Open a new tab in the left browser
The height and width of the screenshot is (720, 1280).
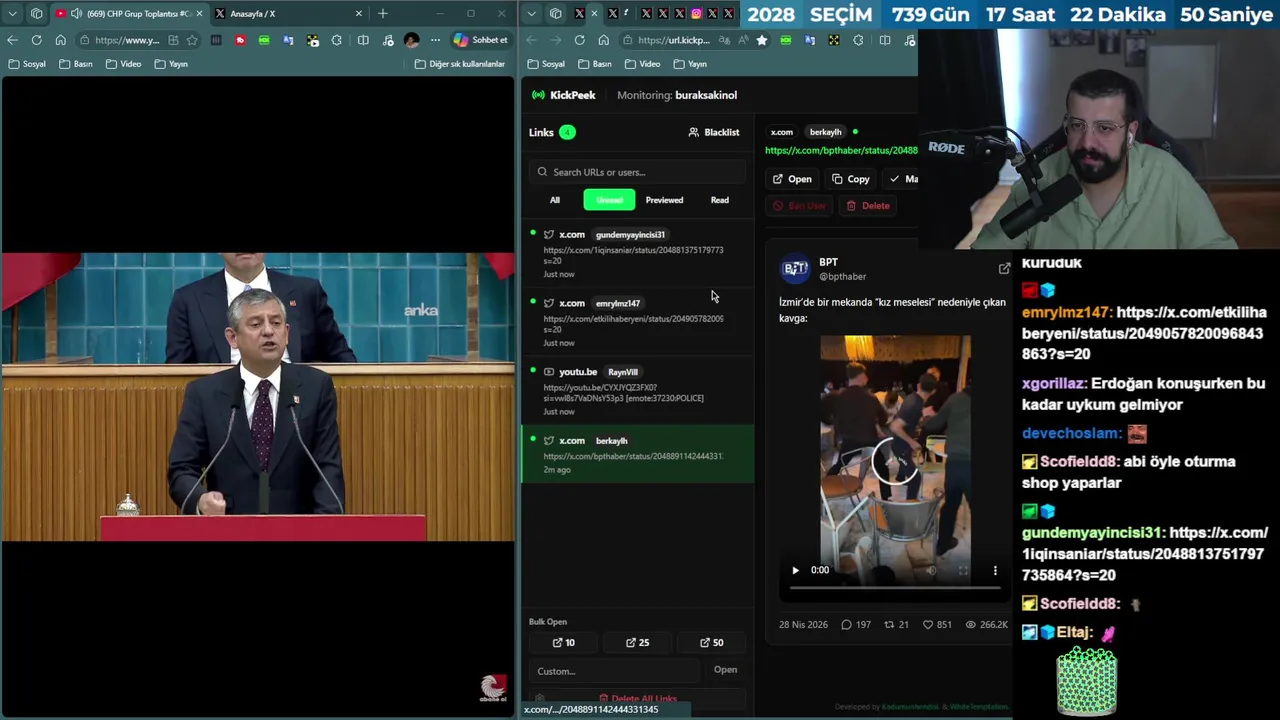[x=382, y=13]
